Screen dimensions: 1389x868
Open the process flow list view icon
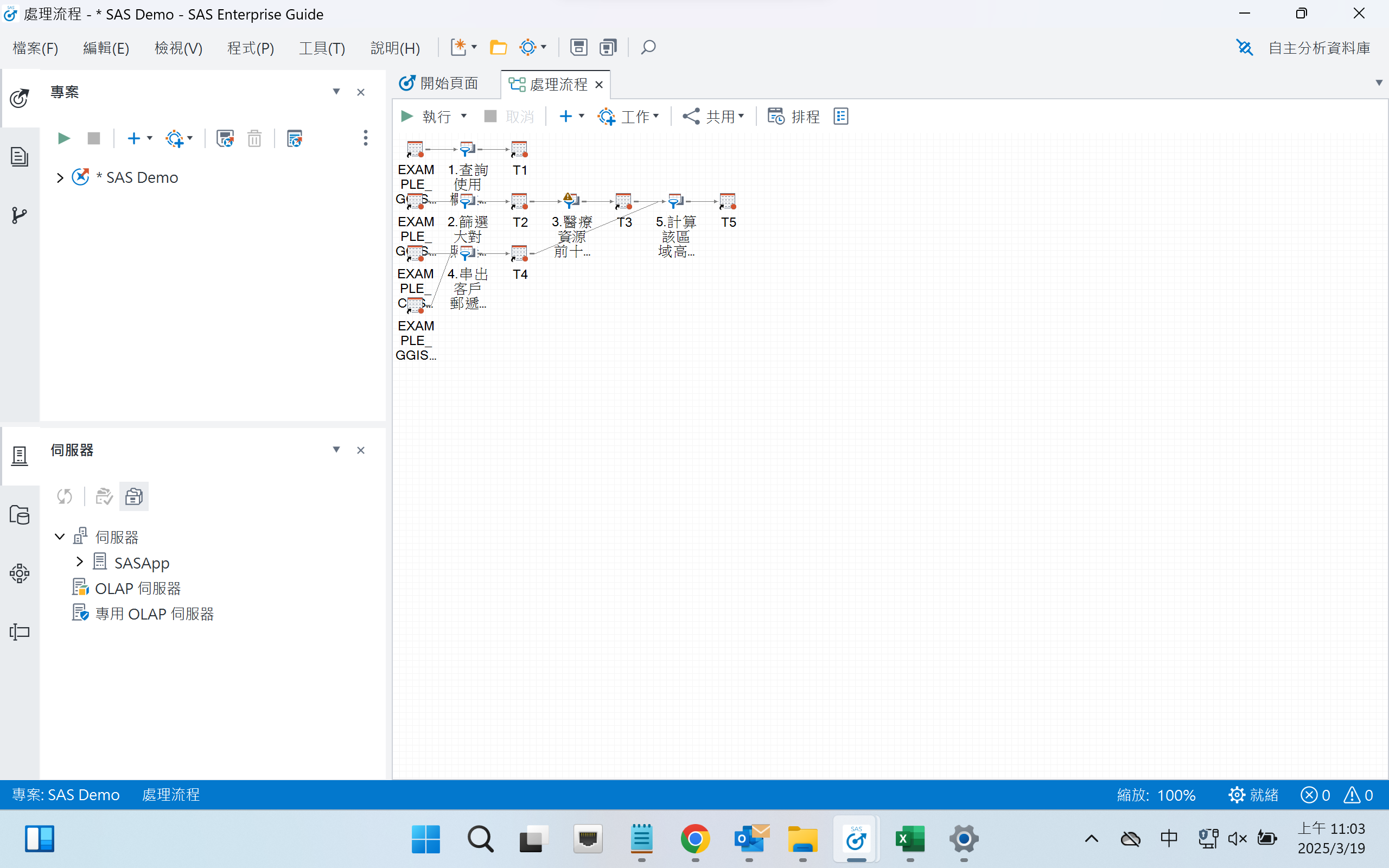tap(841, 116)
